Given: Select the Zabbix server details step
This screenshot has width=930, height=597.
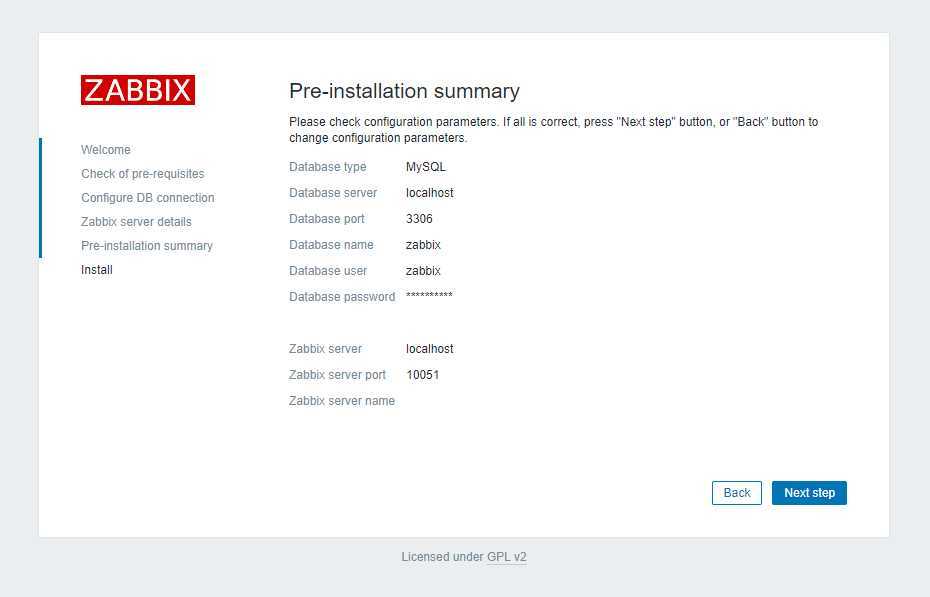Looking at the screenshot, I should [136, 222].
